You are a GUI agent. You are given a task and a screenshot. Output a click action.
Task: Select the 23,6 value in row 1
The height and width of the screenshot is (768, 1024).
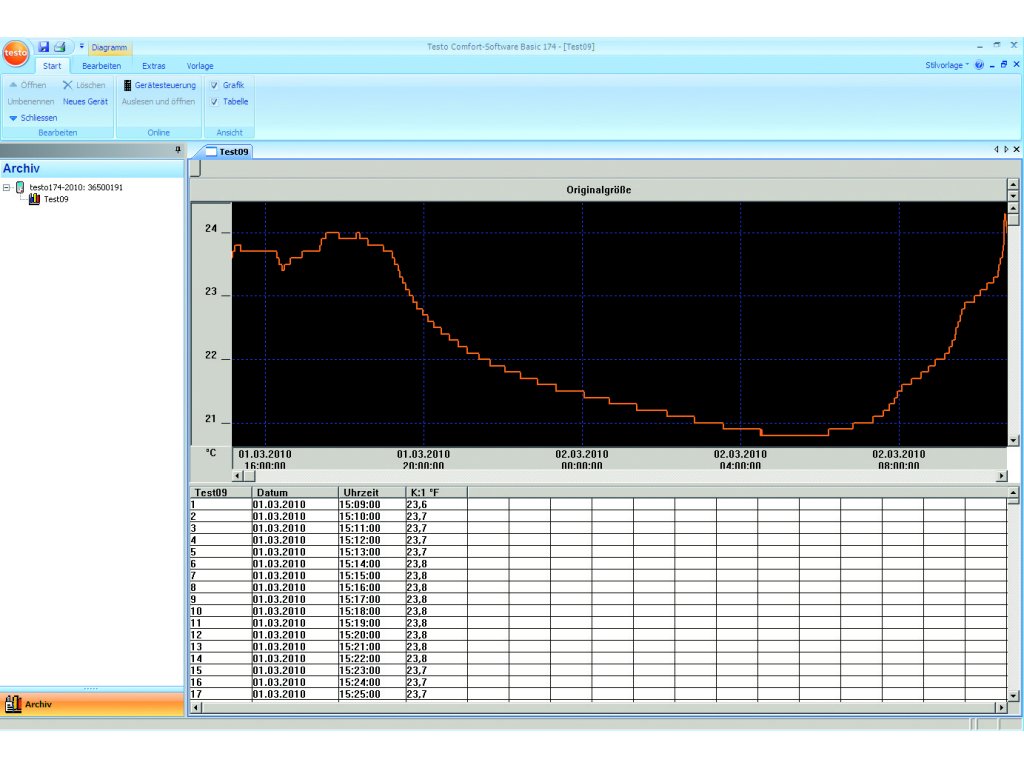[x=436, y=504]
